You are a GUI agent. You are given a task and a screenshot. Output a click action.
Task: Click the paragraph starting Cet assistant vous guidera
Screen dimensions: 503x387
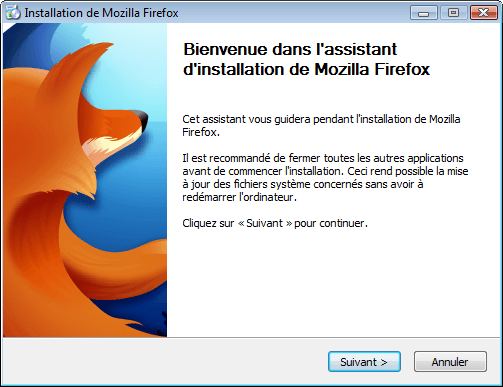tap(321, 125)
